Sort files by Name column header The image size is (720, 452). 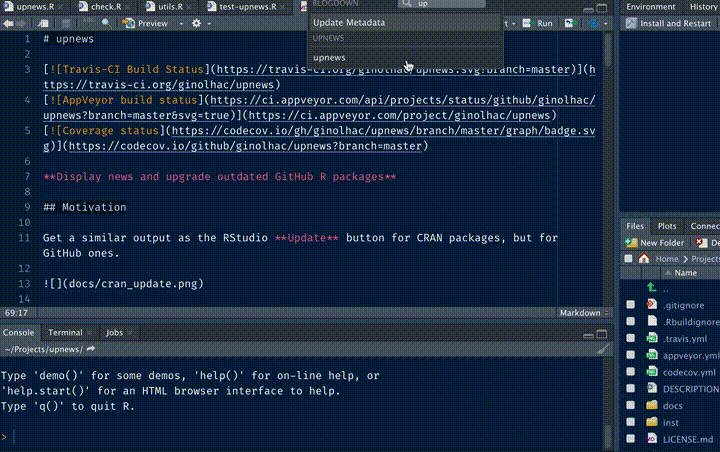click(x=685, y=273)
